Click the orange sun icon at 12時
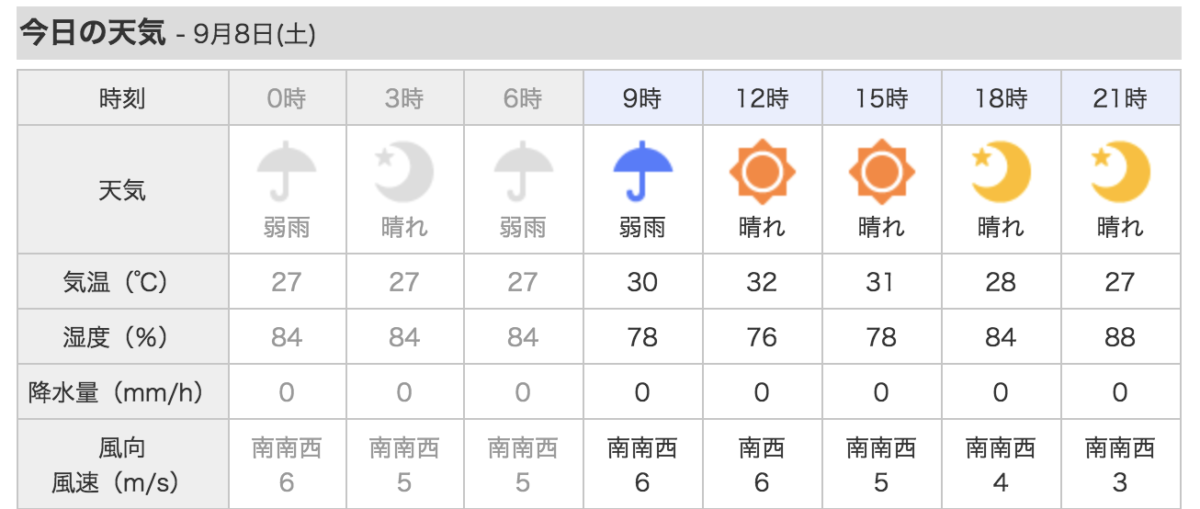 pyautogui.click(x=762, y=172)
